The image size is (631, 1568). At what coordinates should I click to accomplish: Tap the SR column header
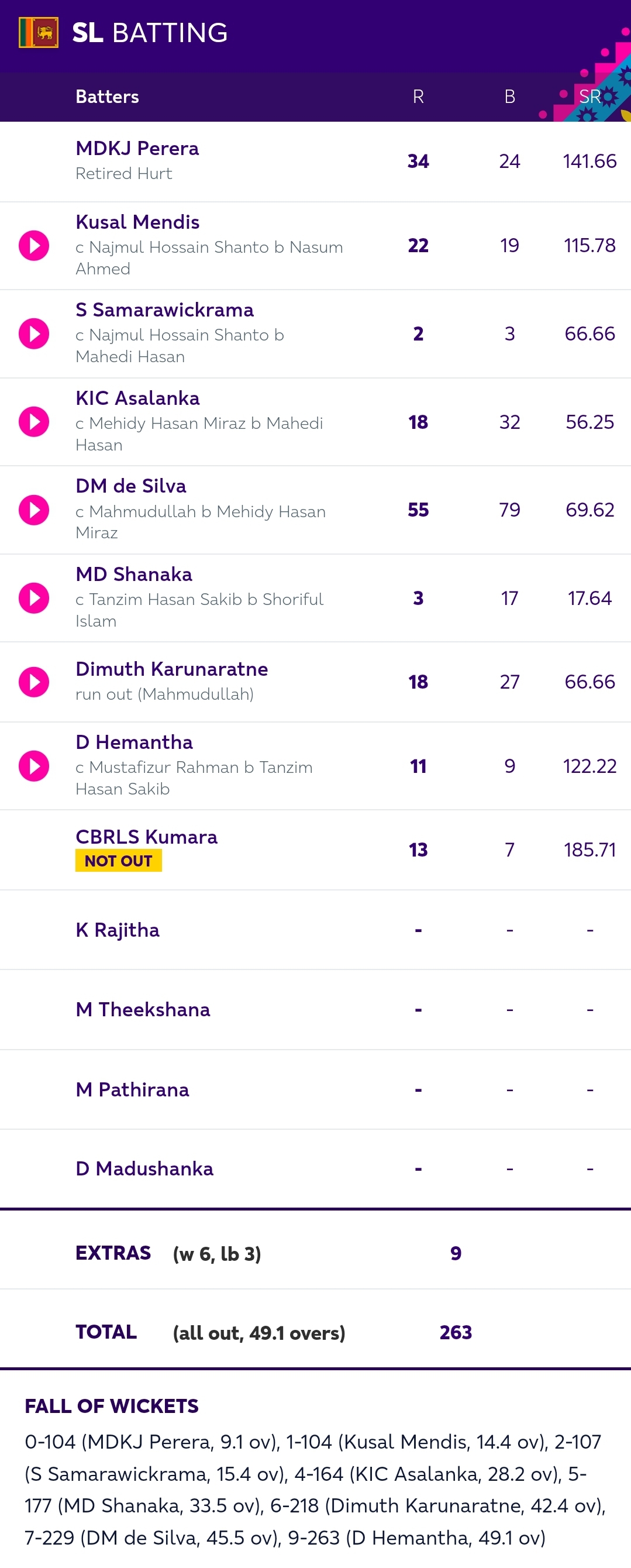(589, 96)
